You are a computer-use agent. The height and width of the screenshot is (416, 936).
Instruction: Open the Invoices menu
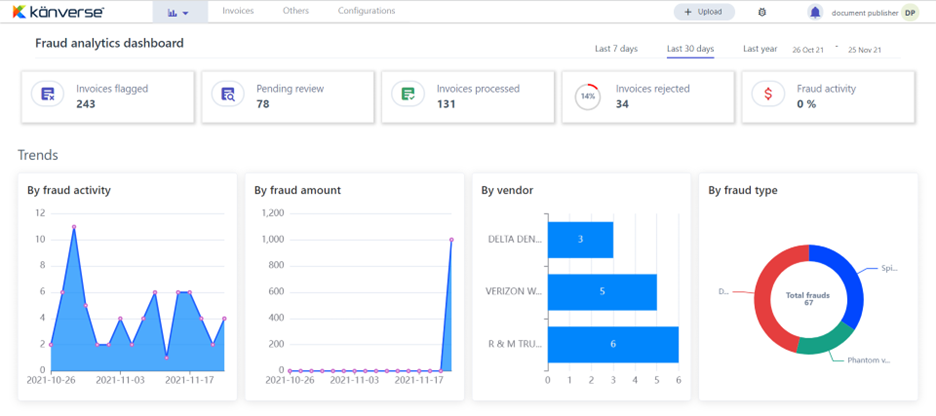click(238, 11)
